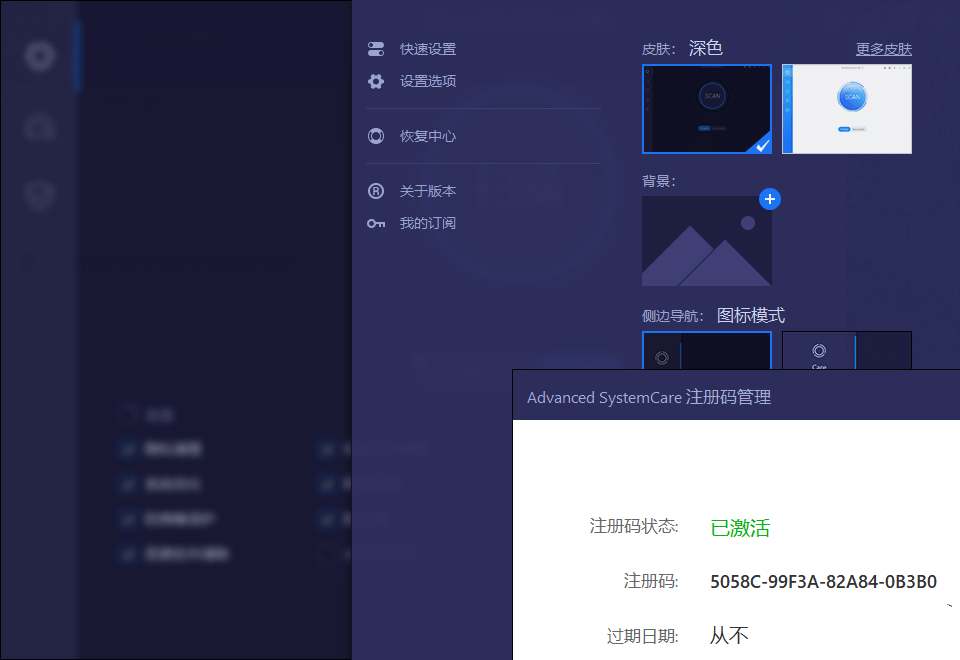
Task: Show 关于版本 information
Action: pos(427,191)
